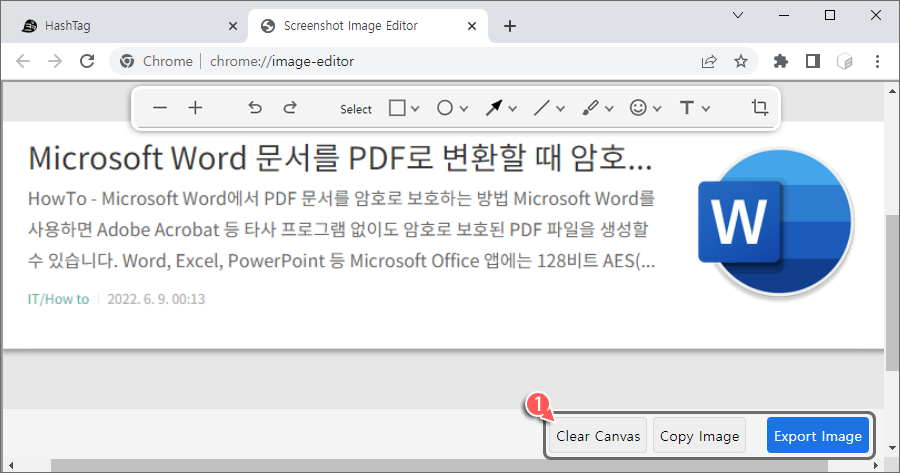900x473 pixels.
Task: Expand the Line tool options
Action: [560, 108]
